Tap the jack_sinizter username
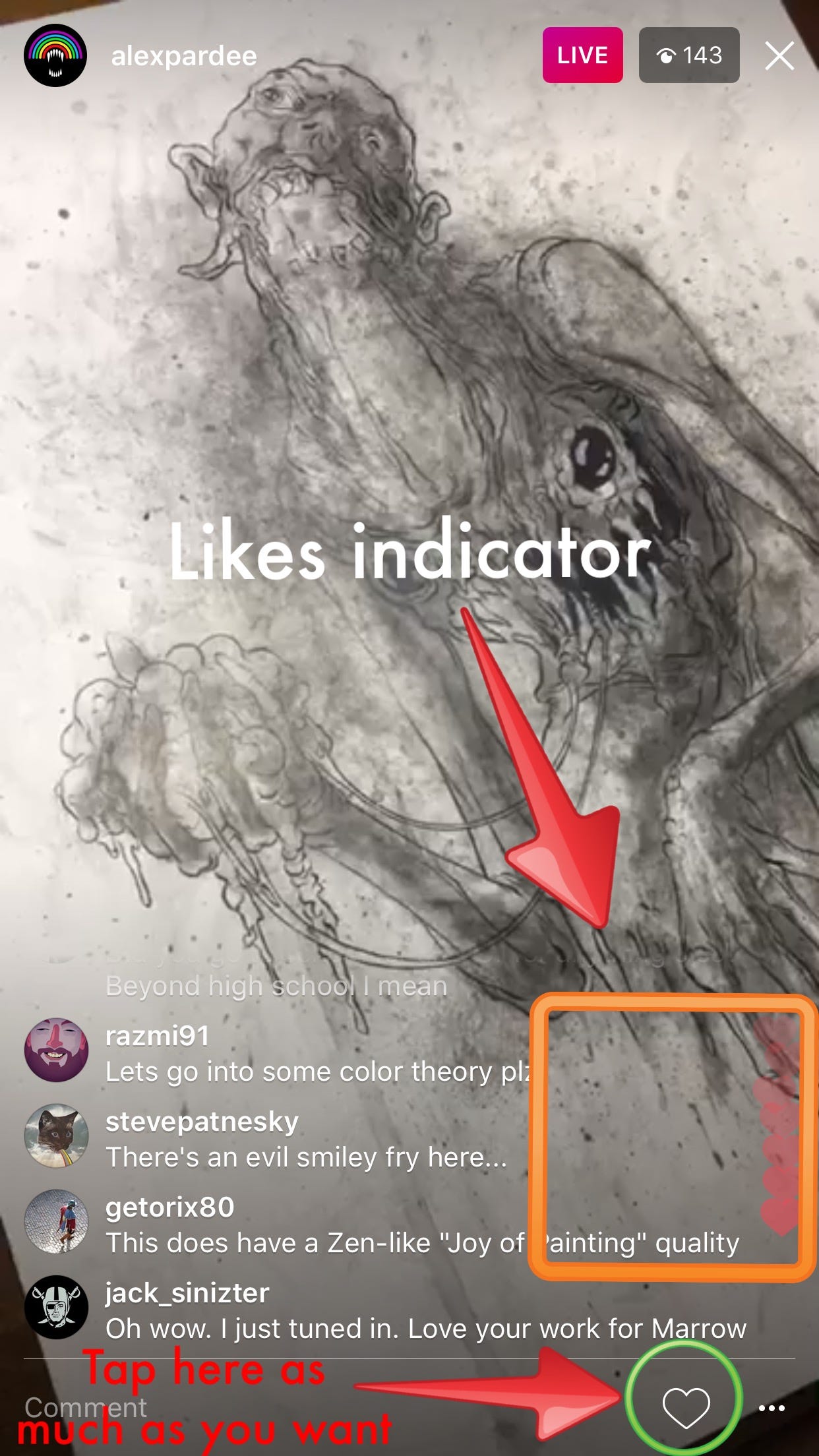Image resolution: width=819 pixels, height=1456 pixels. (x=187, y=1293)
